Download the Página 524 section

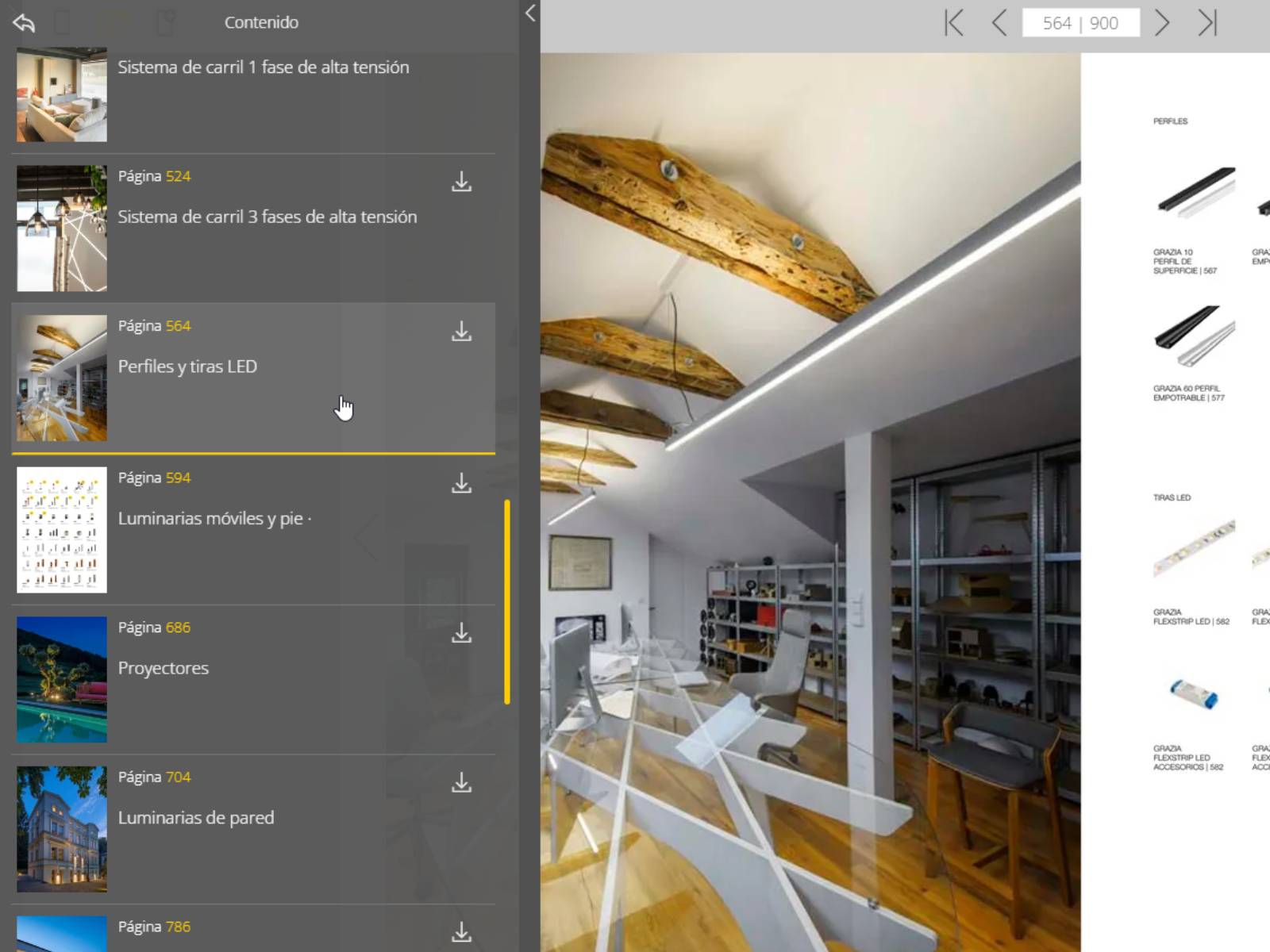pos(461,182)
